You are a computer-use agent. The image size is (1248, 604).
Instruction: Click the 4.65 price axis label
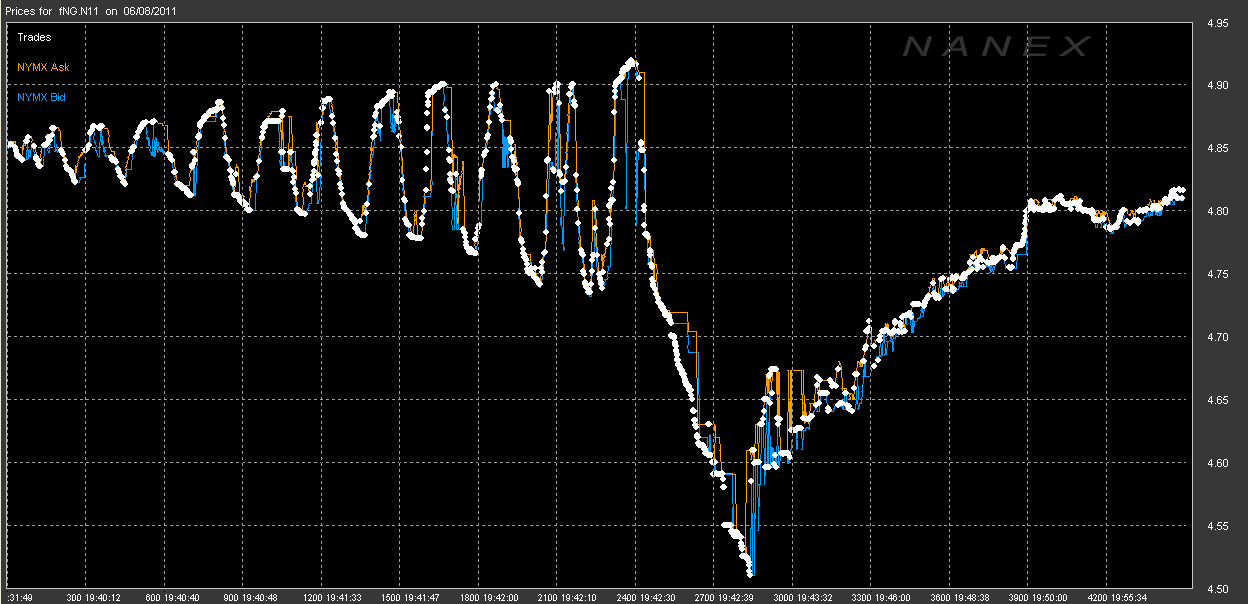1217,400
